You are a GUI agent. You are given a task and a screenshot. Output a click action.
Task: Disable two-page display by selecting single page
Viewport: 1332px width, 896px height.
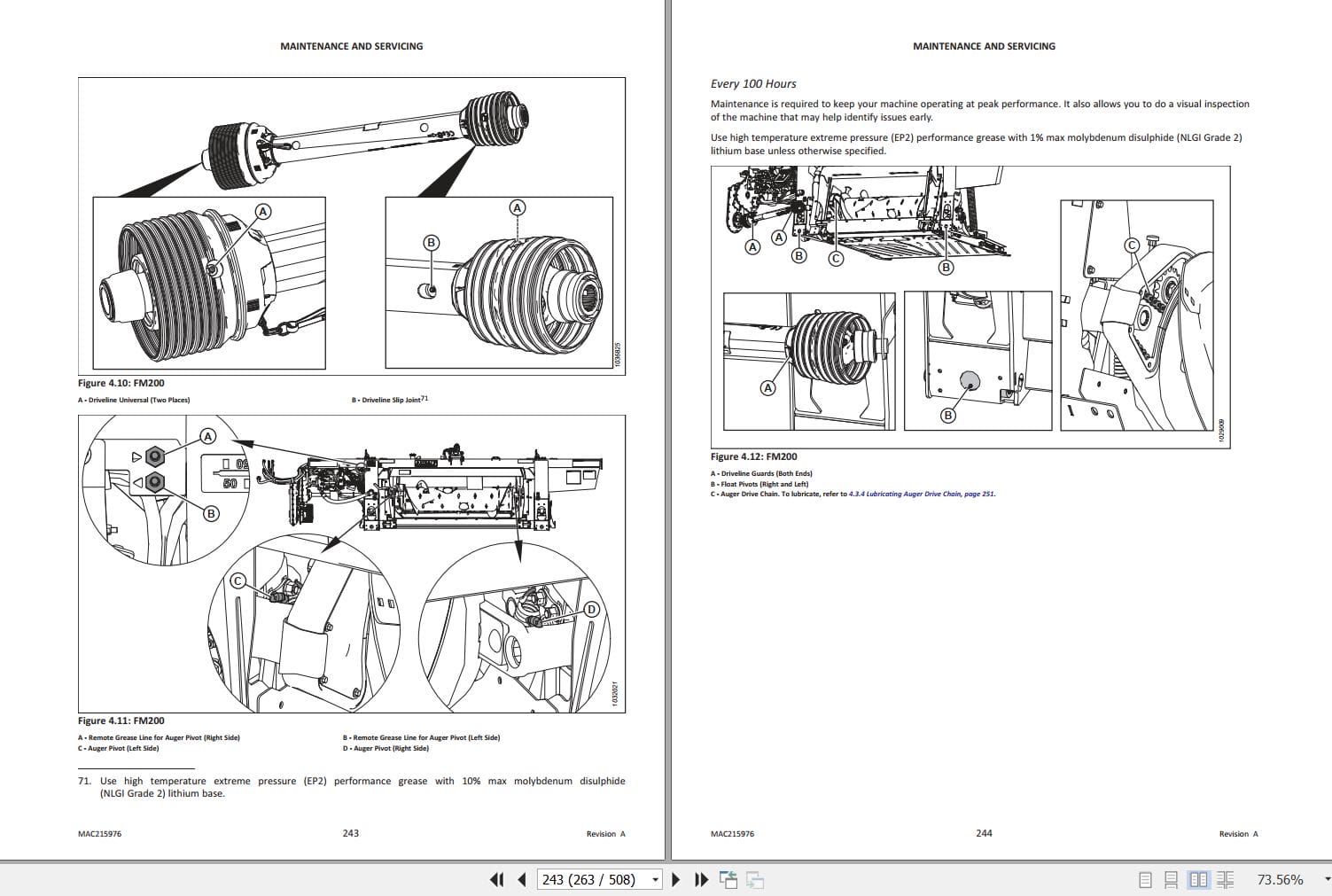tap(1144, 879)
